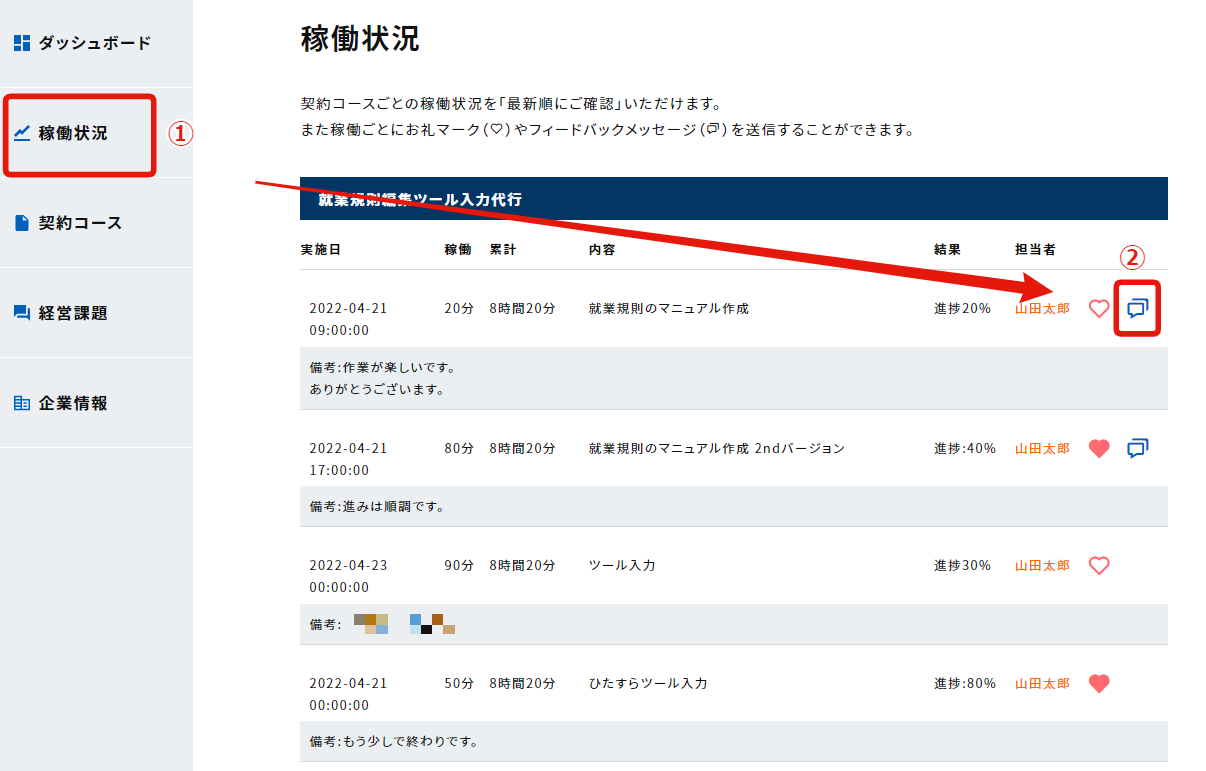Click the 就業規則のマニュアル作成 2ndバージョン content text
This screenshot has height=771, width=1206.
click(717, 449)
